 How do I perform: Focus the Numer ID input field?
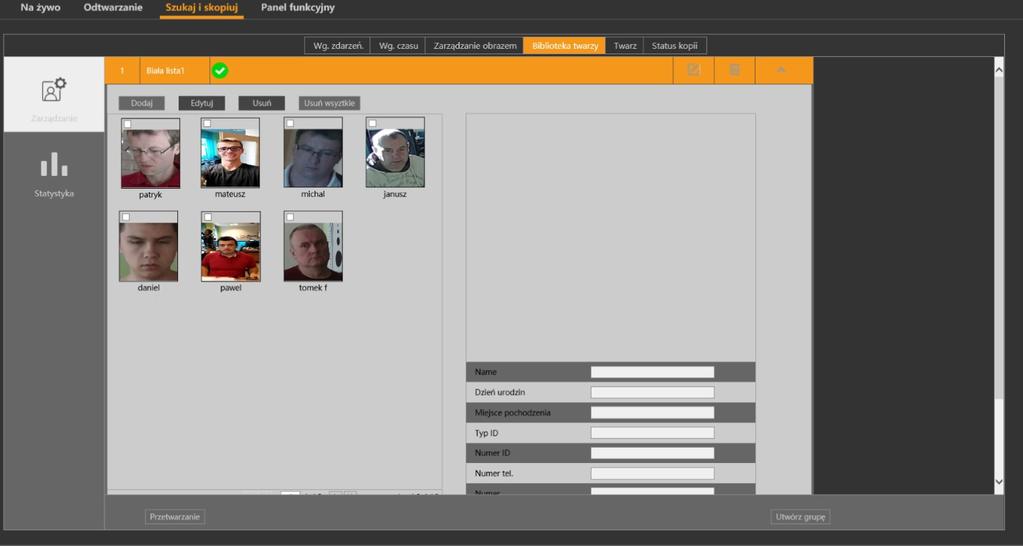652,453
